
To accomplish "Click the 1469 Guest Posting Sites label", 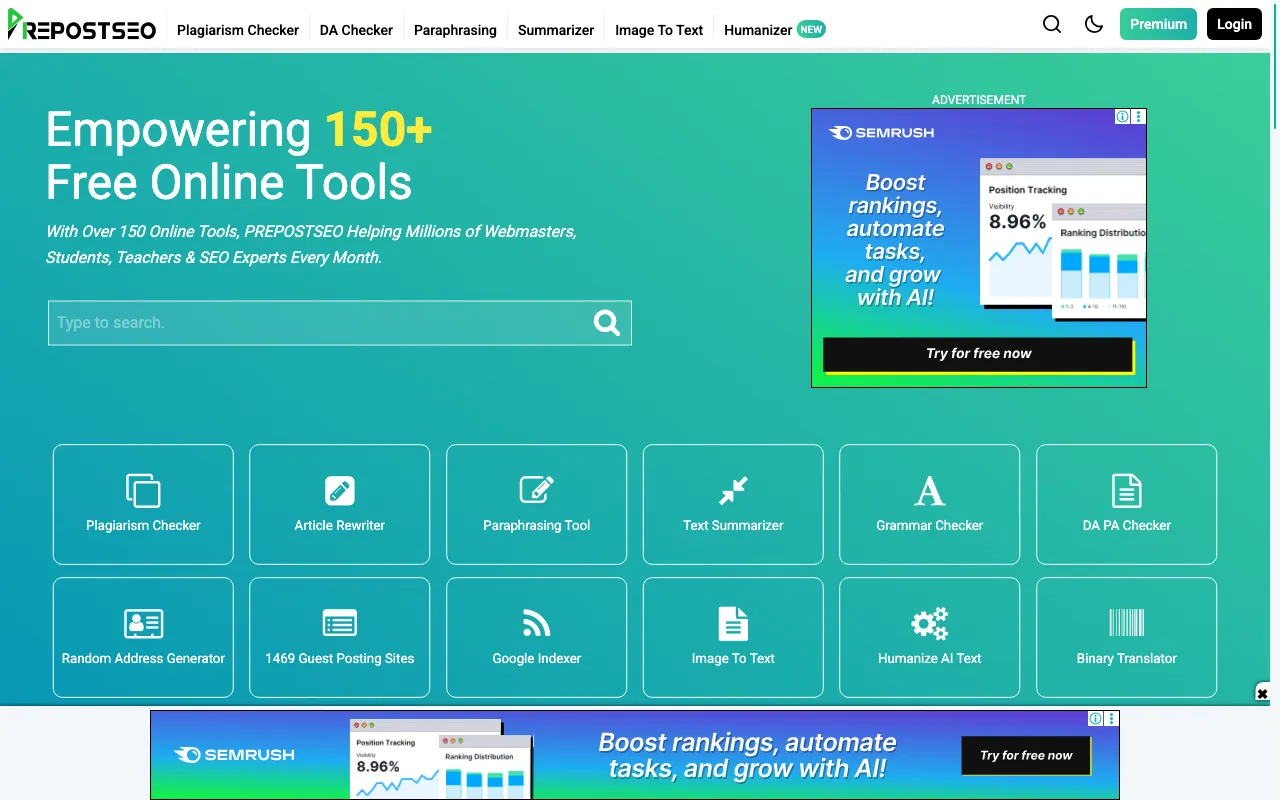I will [x=340, y=658].
